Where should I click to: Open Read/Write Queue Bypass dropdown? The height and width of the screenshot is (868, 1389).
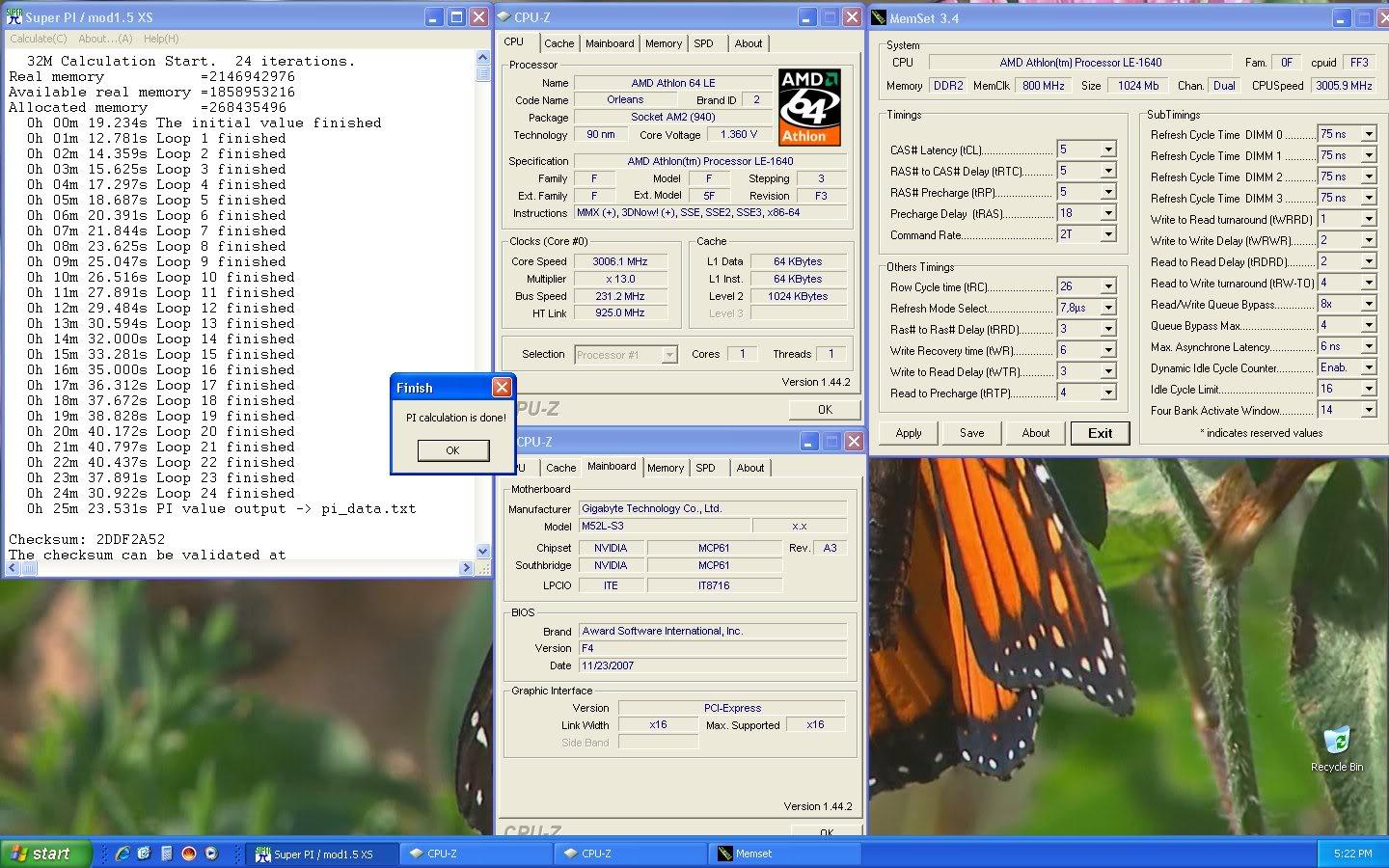[1369, 304]
